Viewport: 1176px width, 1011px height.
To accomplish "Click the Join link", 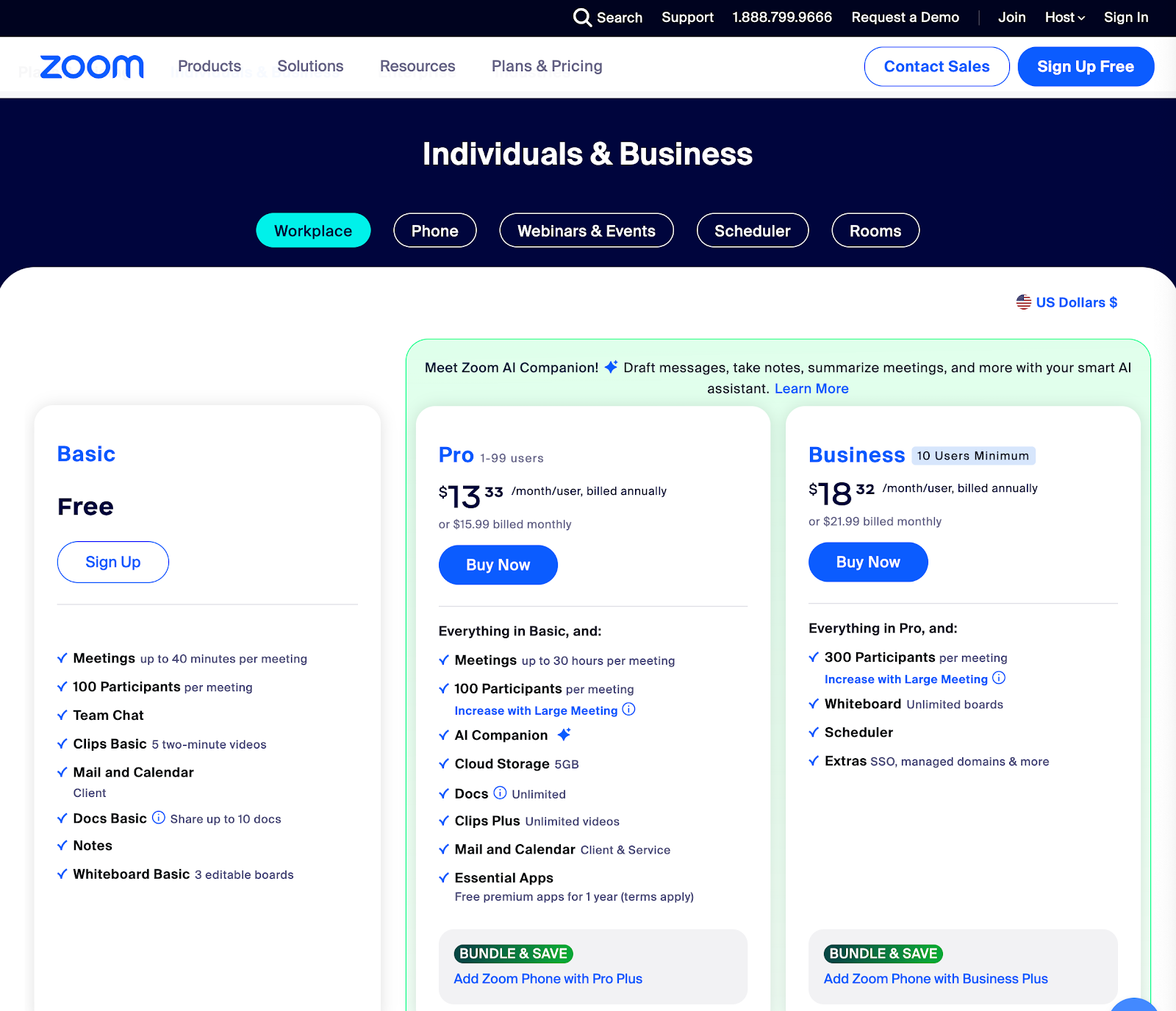I will (1012, 17).
